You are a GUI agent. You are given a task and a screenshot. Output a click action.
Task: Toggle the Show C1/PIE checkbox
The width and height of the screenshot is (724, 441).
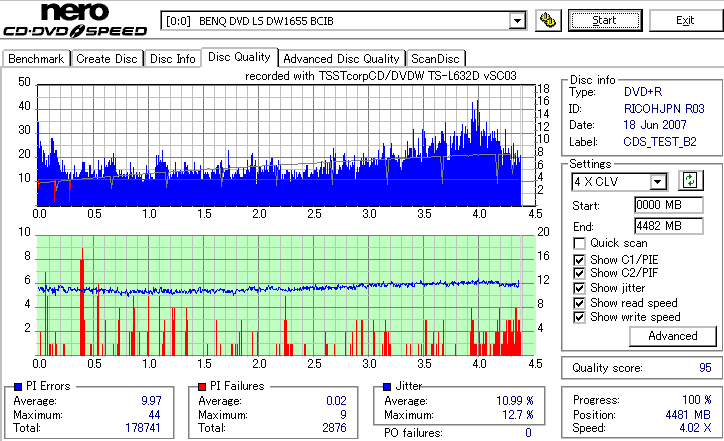pyautogui.click(x=579, y=260)
